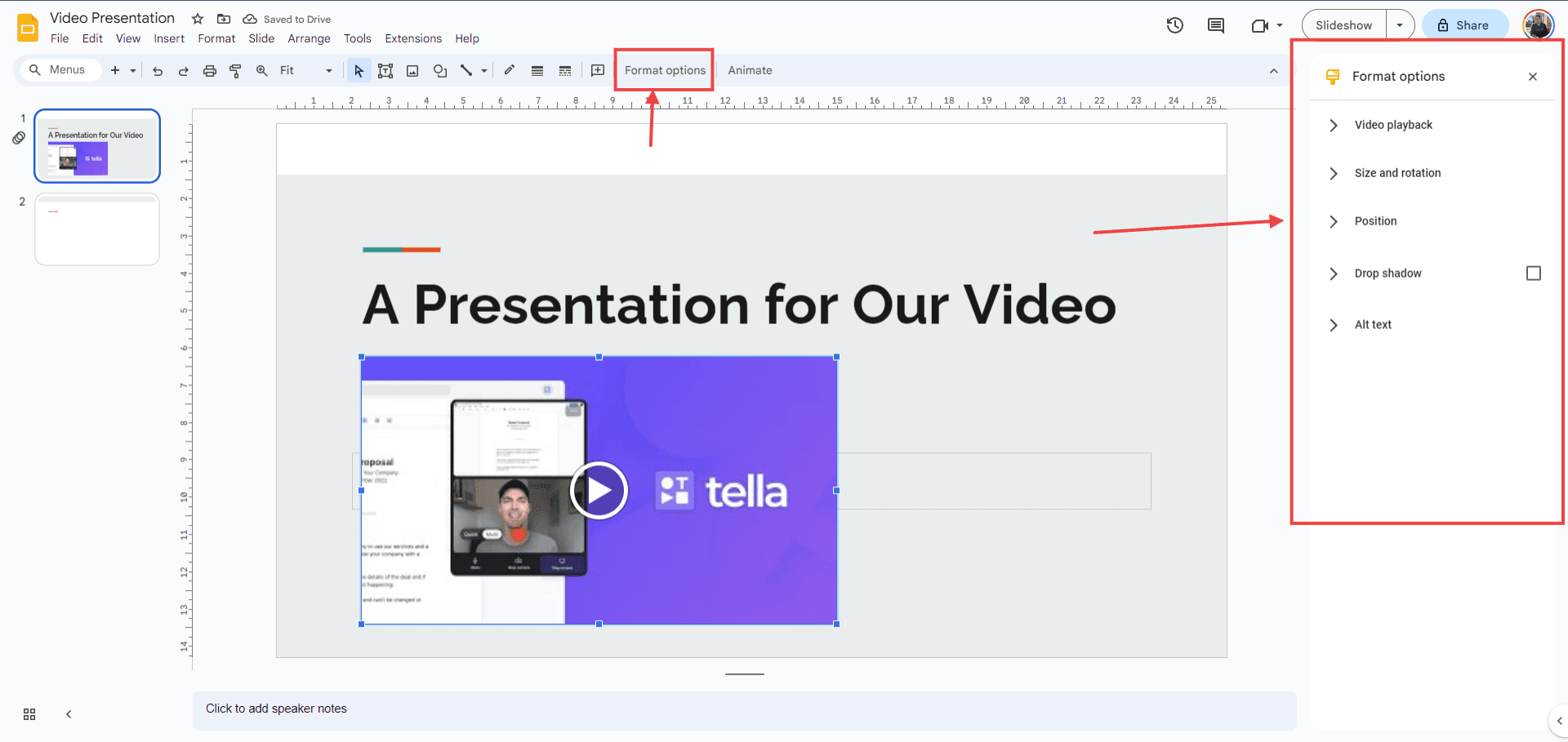Open the Slideshow options dropdown arrow
The image size is (1568, 742).
[1400, 25]
